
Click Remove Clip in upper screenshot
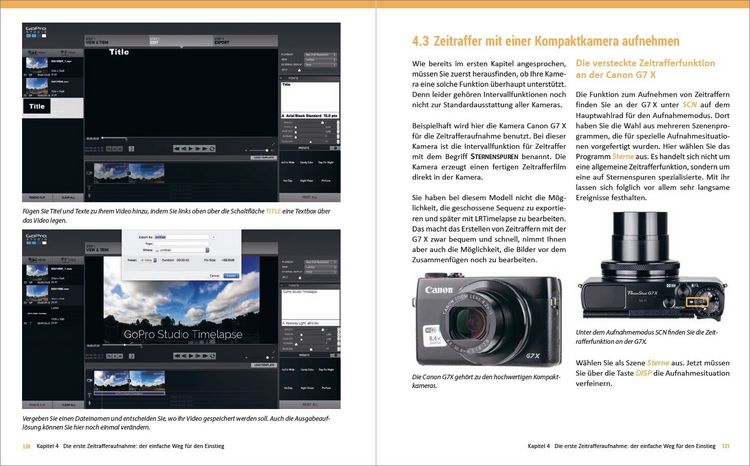pos(37,197)
